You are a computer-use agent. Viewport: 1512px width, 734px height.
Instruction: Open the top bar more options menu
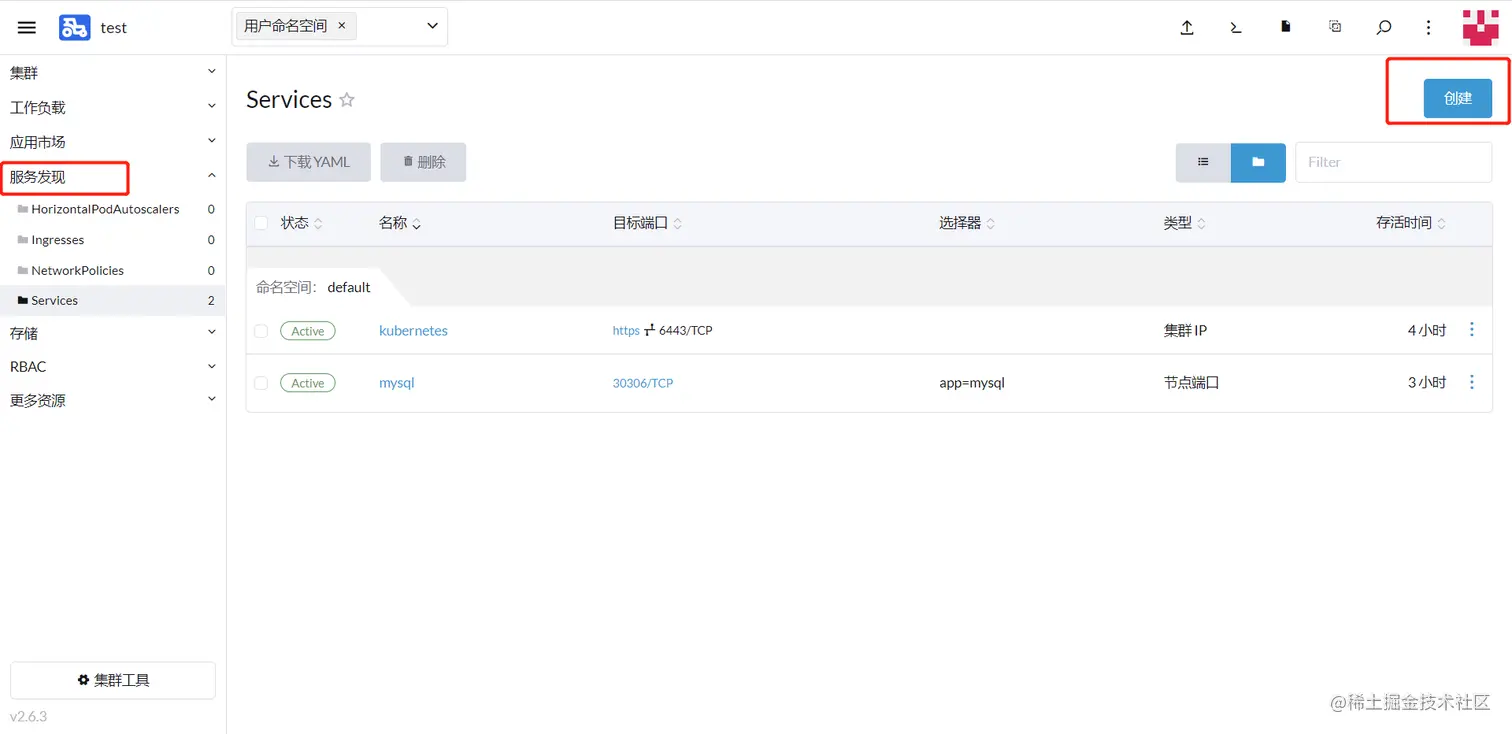tap(1429, 27)
